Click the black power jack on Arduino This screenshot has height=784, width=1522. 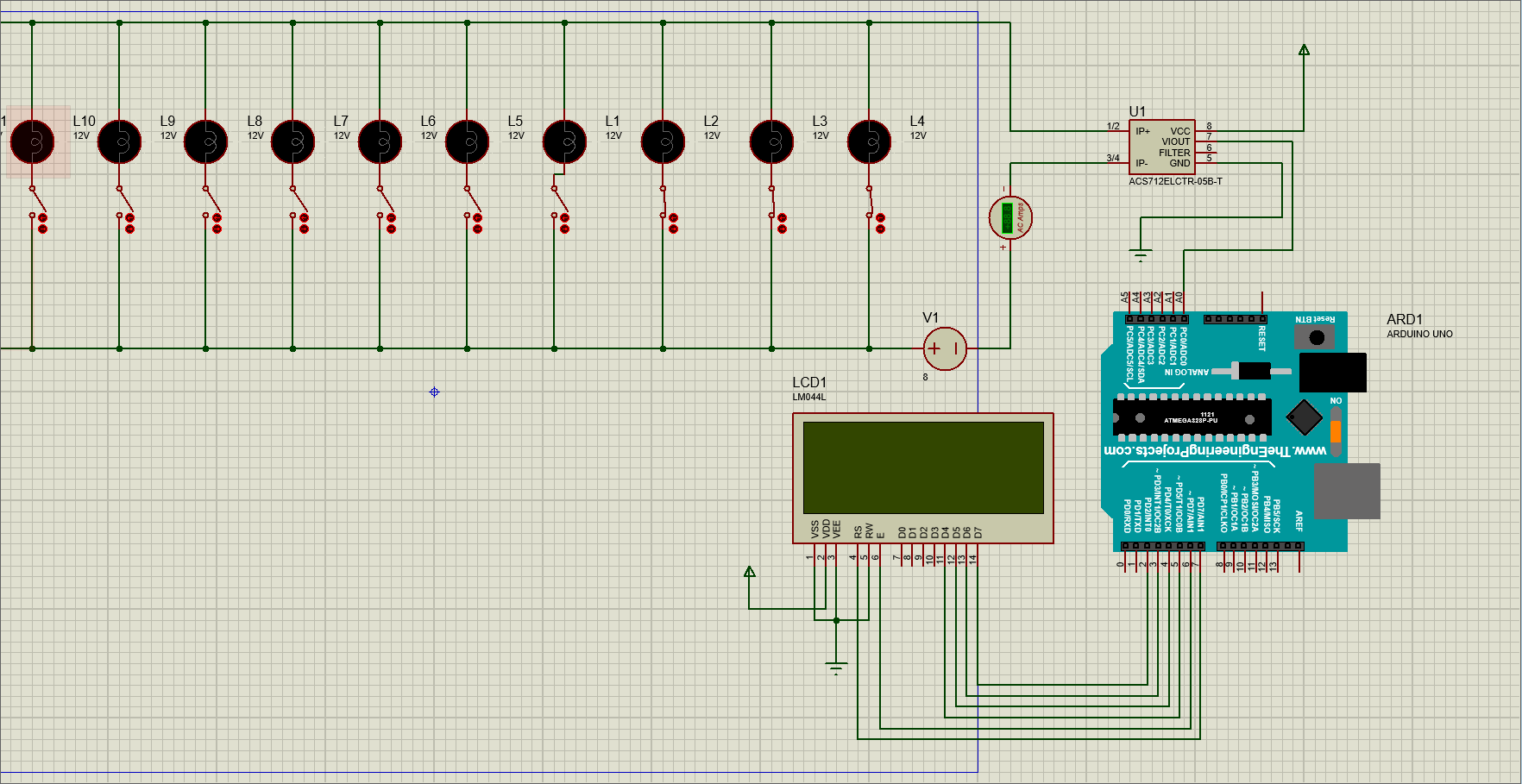1332,373
